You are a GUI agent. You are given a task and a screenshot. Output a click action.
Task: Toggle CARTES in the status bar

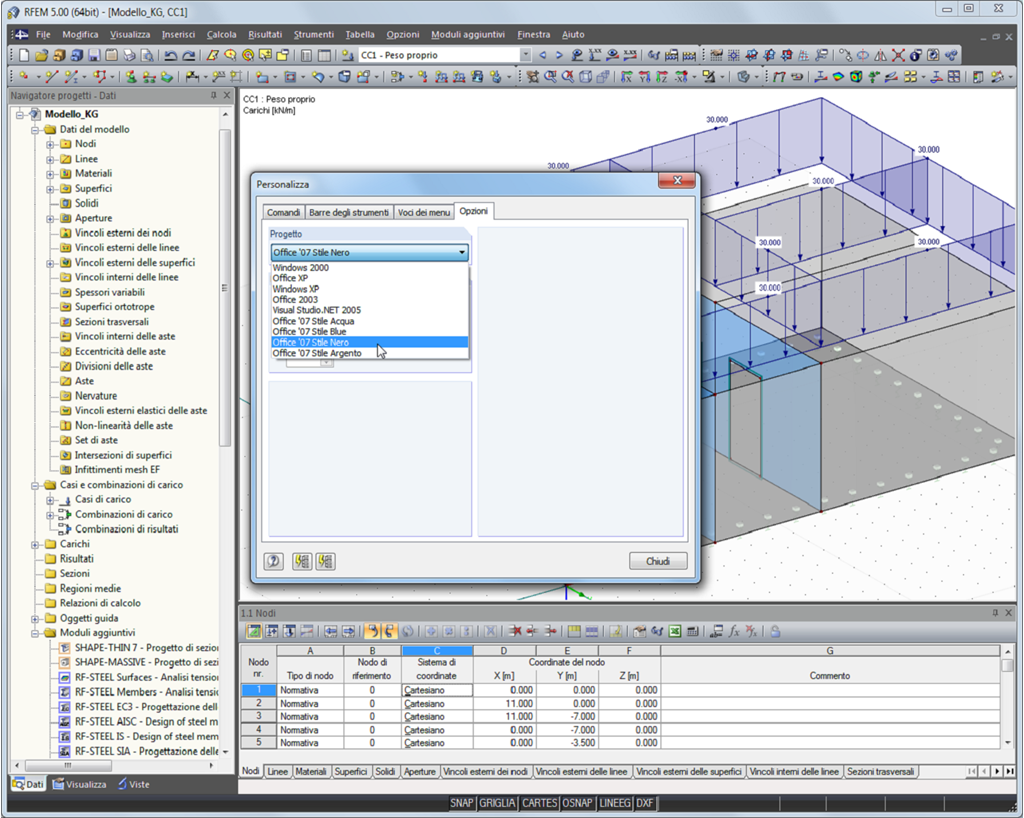click(539, 803)
